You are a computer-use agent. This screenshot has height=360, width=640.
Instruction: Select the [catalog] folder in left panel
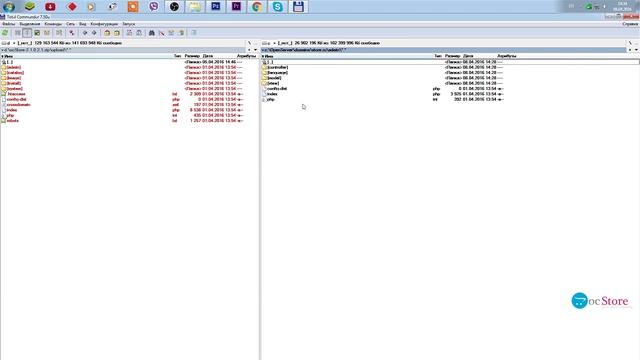click(15, 73)
